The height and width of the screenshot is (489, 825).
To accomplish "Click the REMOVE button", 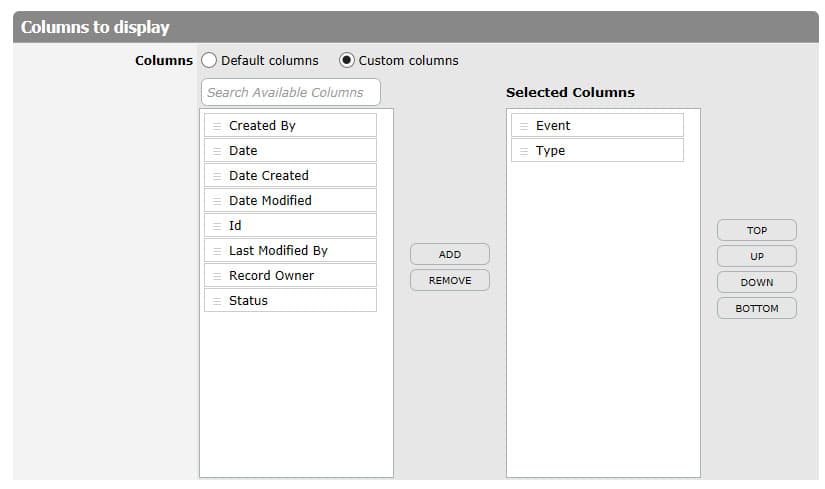I will point(450,280).
